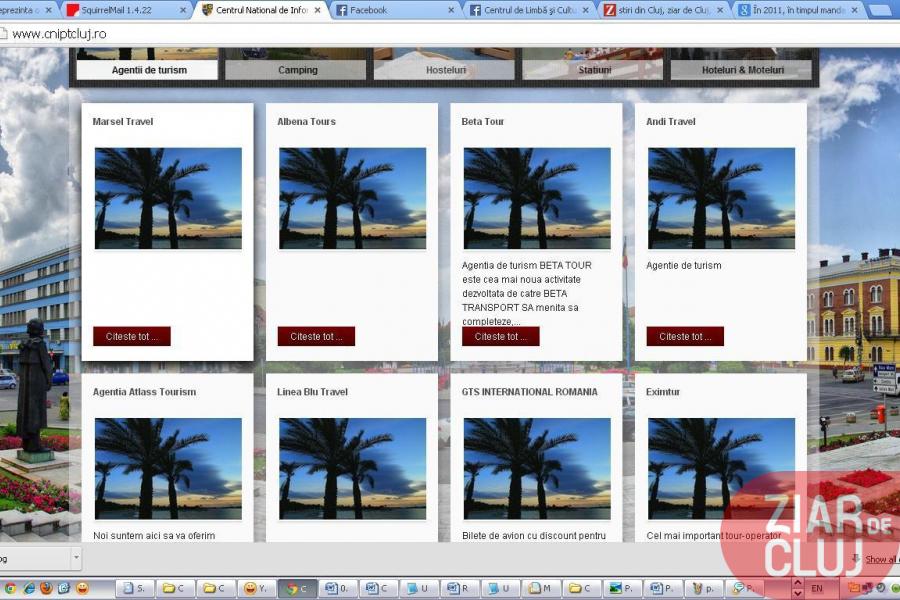Open the 'S.' document taskbar button
900x600 pixels.
(134, 588)
